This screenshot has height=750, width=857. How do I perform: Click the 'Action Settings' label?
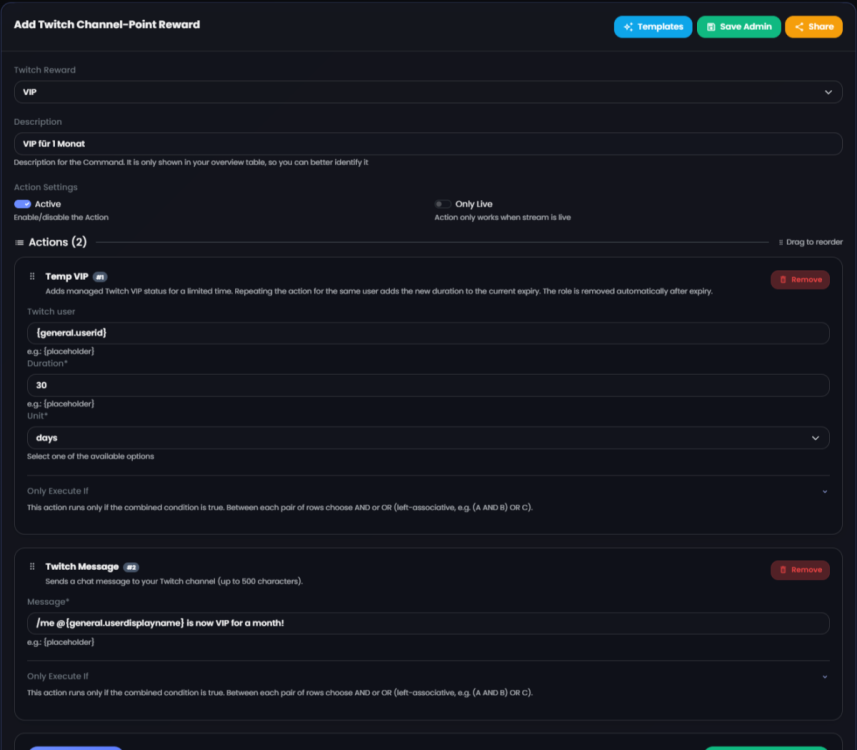45,187
